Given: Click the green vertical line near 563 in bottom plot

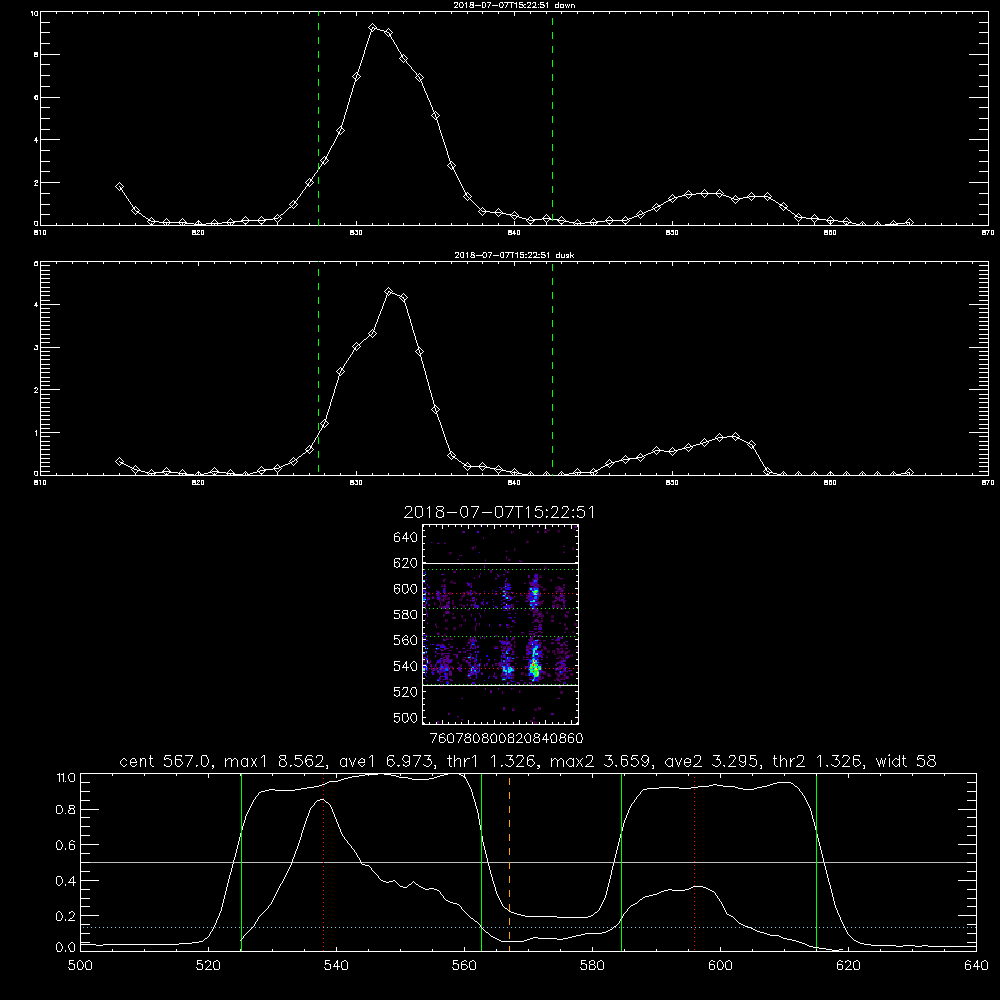Looking at the screenshot, I should [482, 862].
